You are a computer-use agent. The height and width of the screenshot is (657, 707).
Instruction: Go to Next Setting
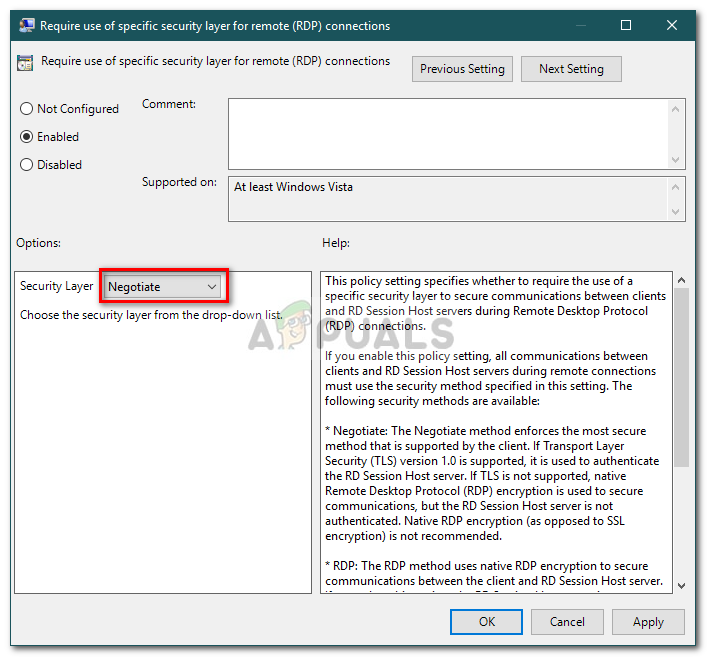pyautogui.click(x=571, y=69)
